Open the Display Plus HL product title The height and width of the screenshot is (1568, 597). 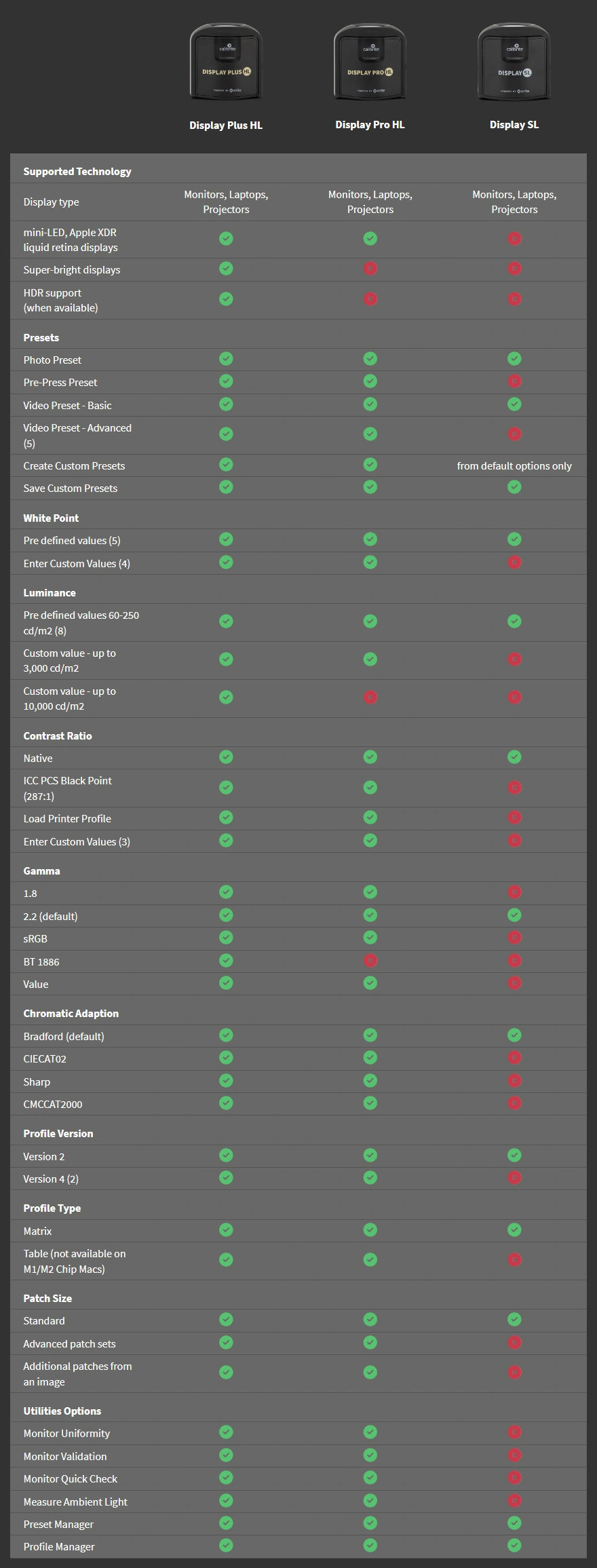pos(226,125)
